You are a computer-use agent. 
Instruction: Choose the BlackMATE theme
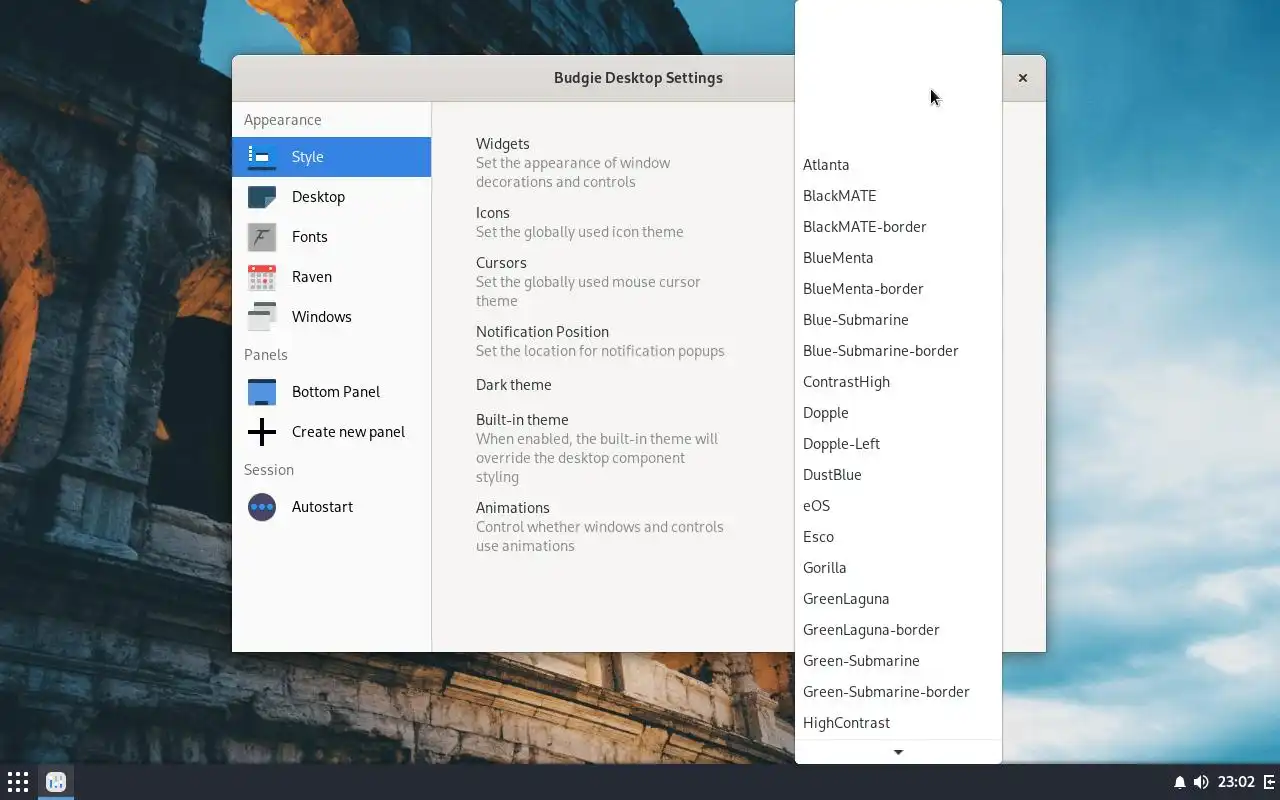point(898,196)
